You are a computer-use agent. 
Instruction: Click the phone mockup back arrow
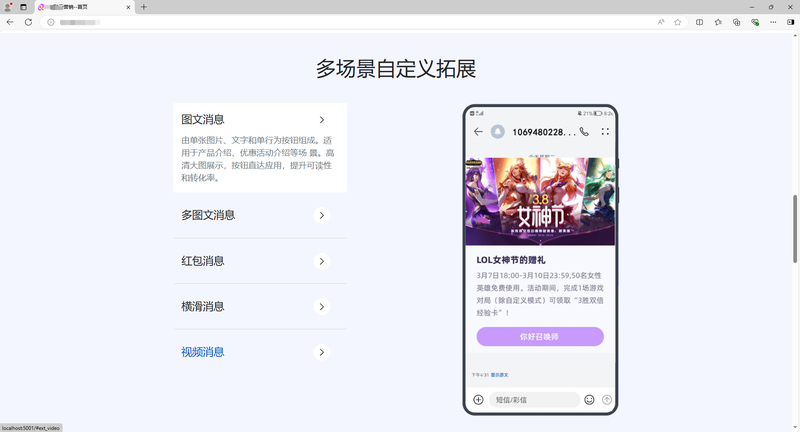pos(478,132)
